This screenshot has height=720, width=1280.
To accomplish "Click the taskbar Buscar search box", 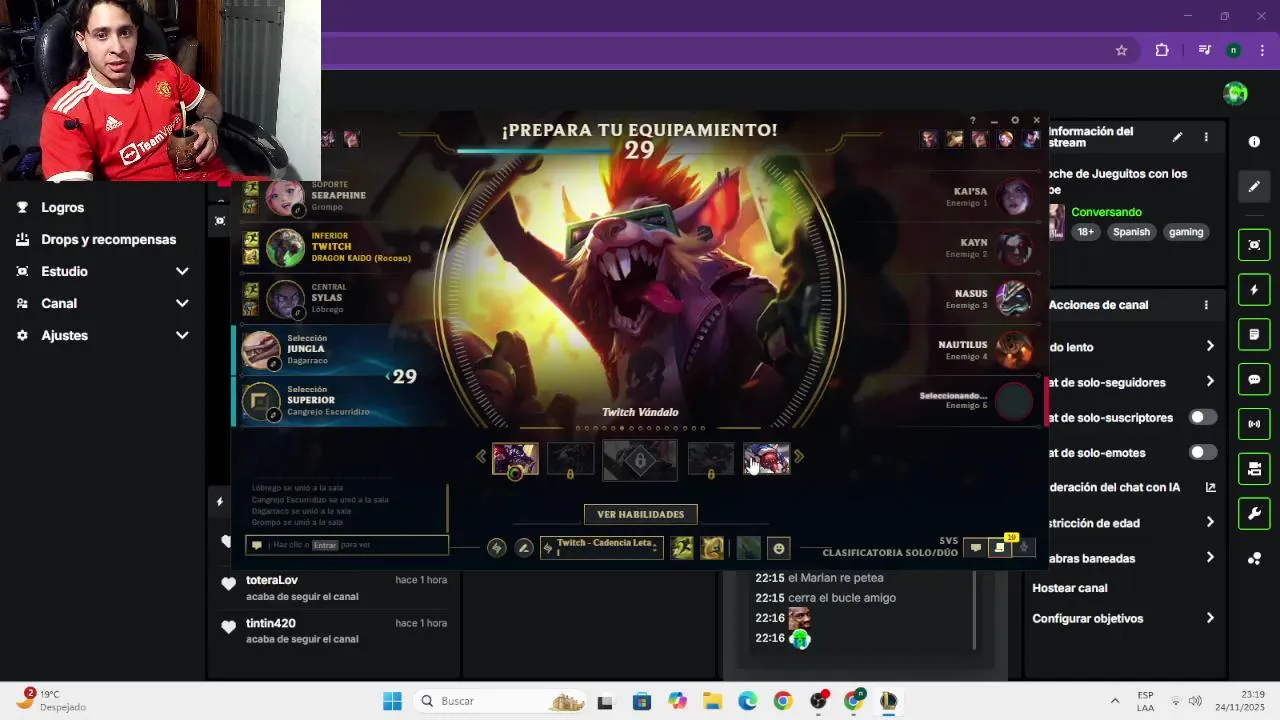I will tap(500, 701).
